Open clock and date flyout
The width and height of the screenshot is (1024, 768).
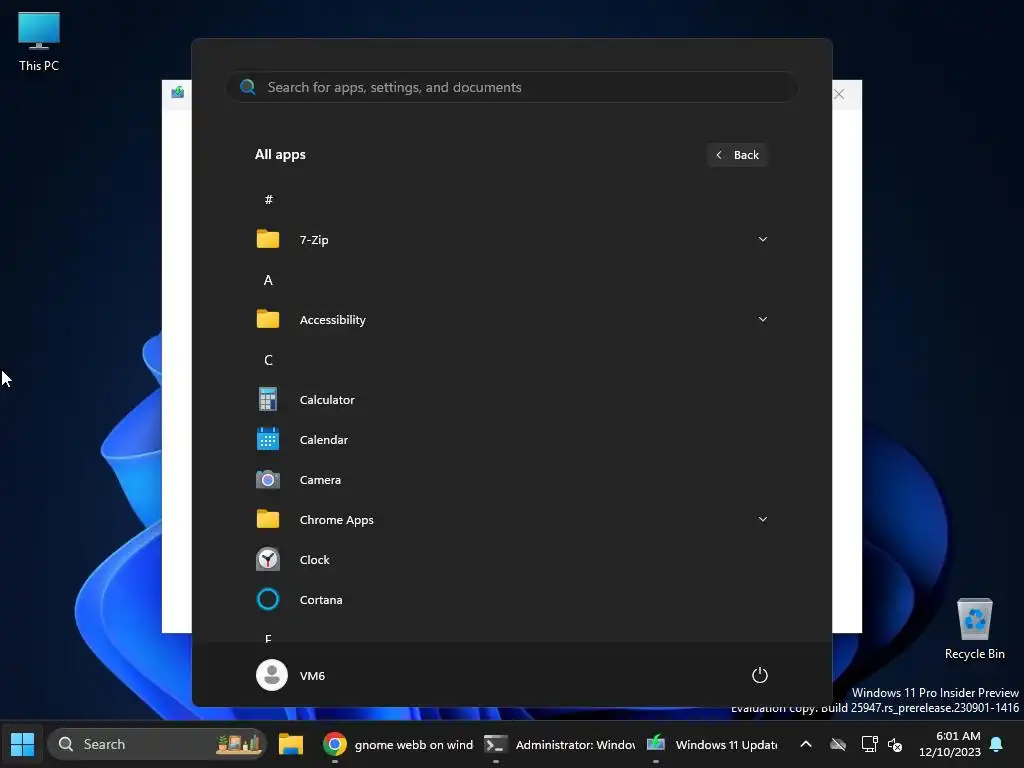(950, 744)
